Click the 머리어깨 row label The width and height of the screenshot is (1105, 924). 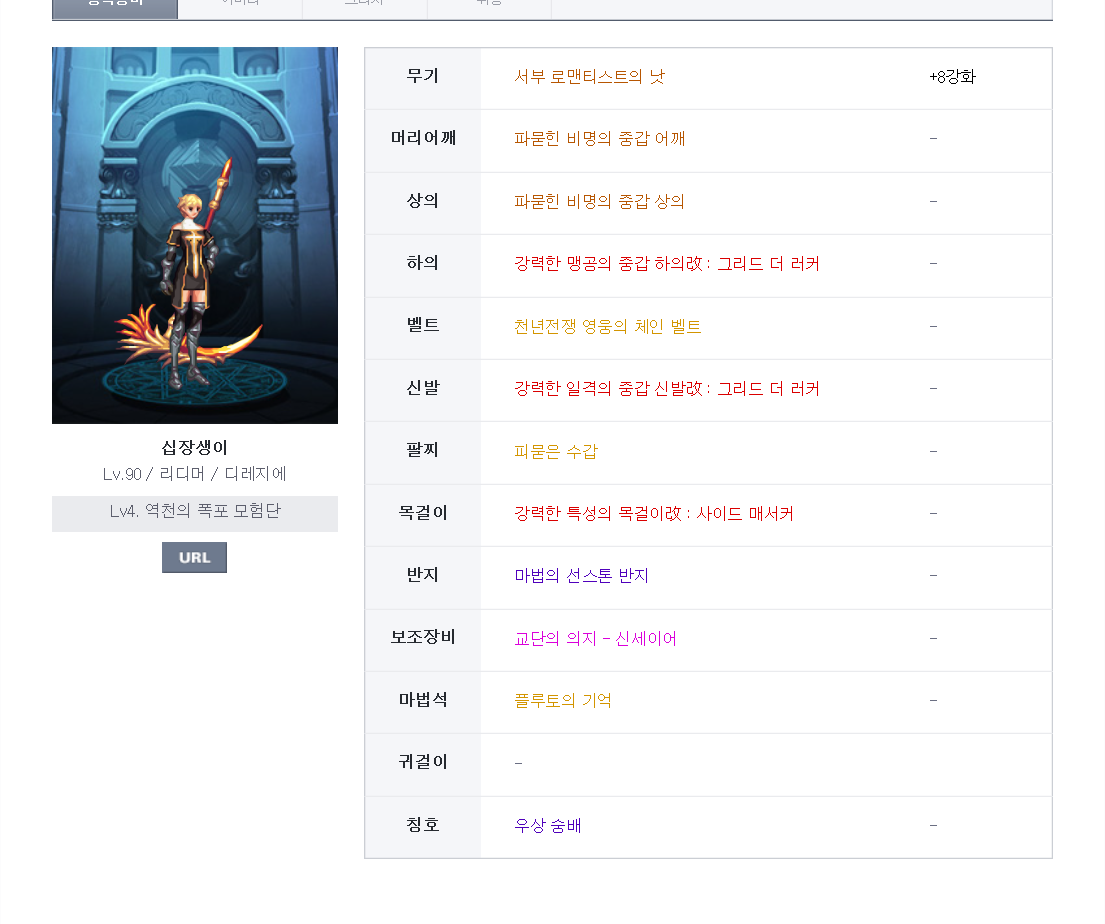point(423,138)
